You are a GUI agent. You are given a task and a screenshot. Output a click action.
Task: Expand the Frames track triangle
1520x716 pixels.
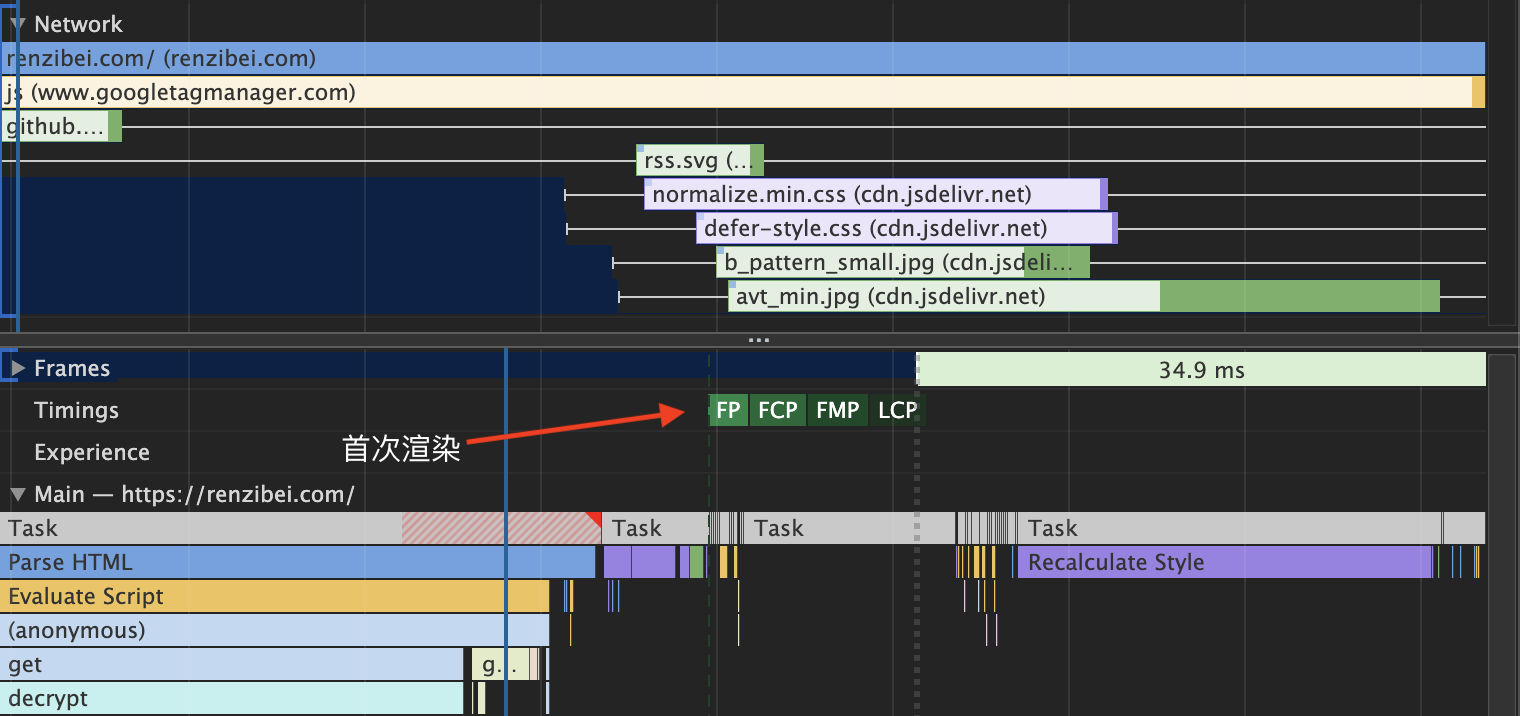point(17,369)
